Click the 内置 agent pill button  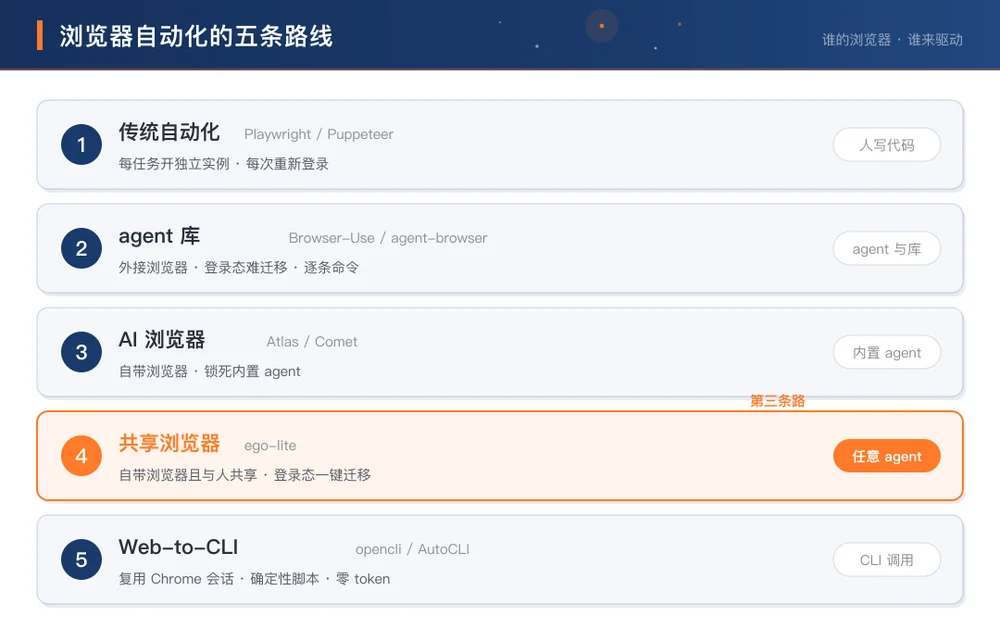click(886, 353)
